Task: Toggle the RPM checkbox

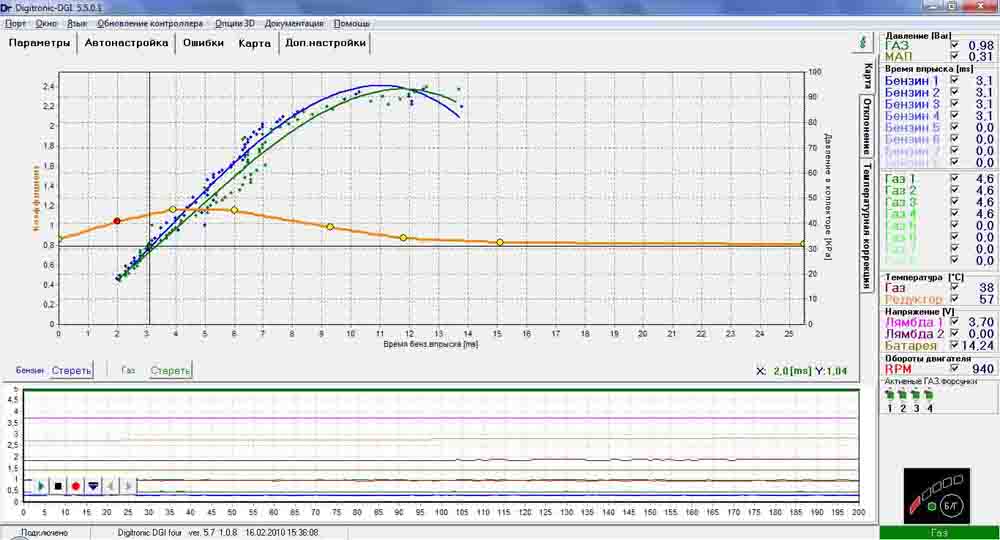Action: (956, 369)
